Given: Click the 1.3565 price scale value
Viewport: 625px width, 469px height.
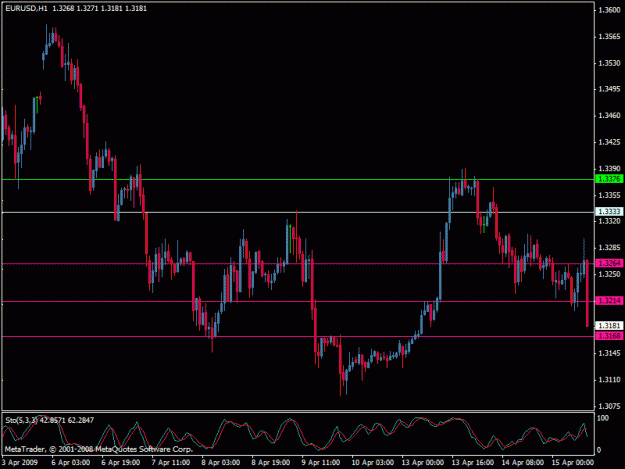Looking at the screenshot, I should pyautogui.click(x=609, y=37).
